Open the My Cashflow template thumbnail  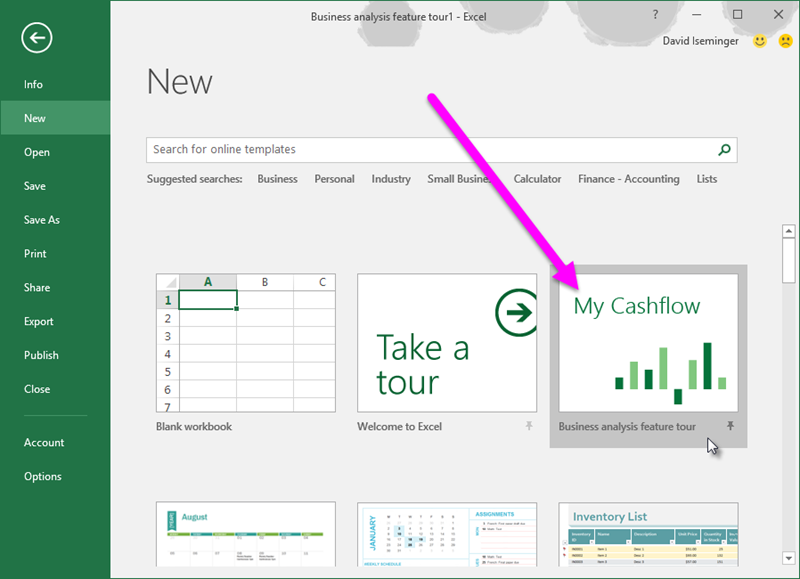point(648,343)
